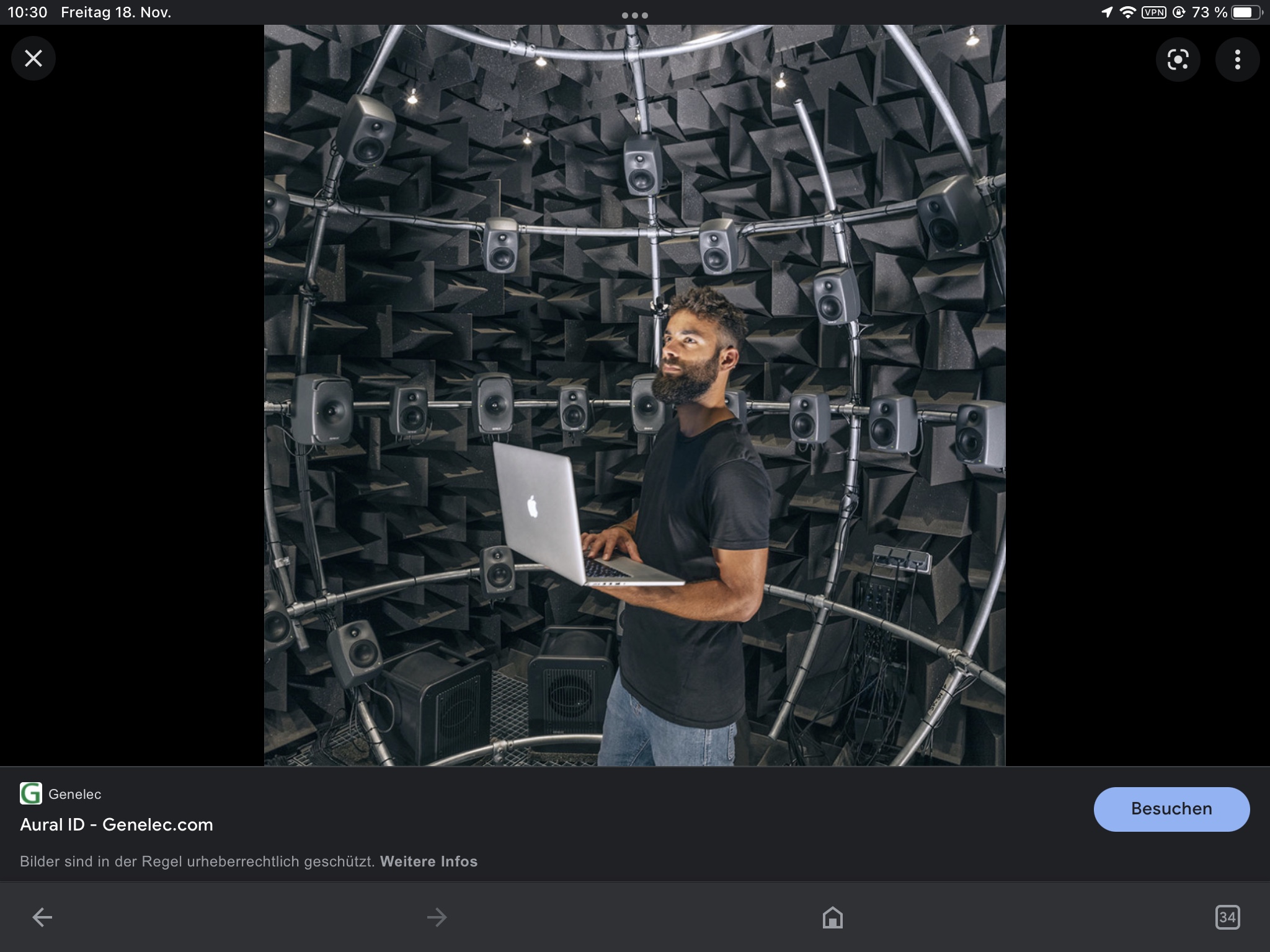This screenshot has height=952, width=1270.
Task: Tap the Wi-Fi status icon
Action: [1128, 12]
